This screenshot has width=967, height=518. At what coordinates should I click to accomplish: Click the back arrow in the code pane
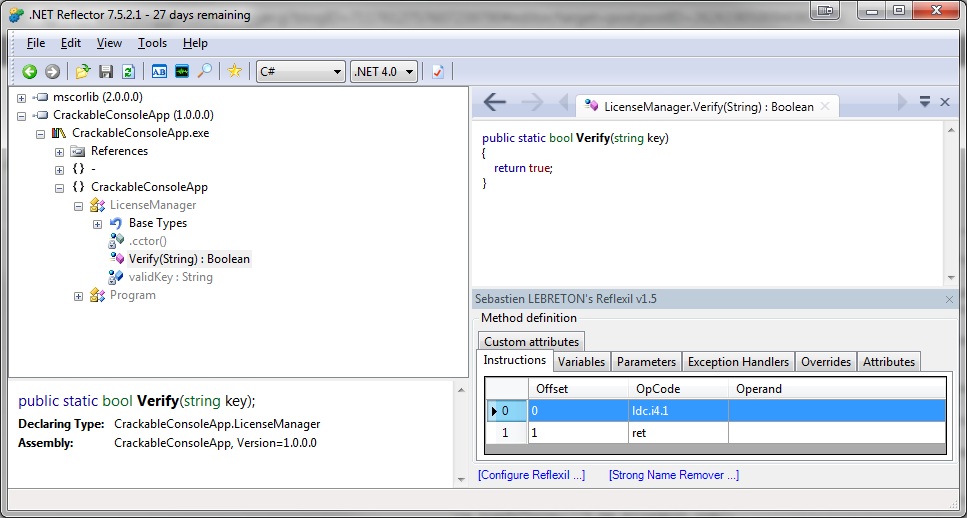[x=494, y=102]
